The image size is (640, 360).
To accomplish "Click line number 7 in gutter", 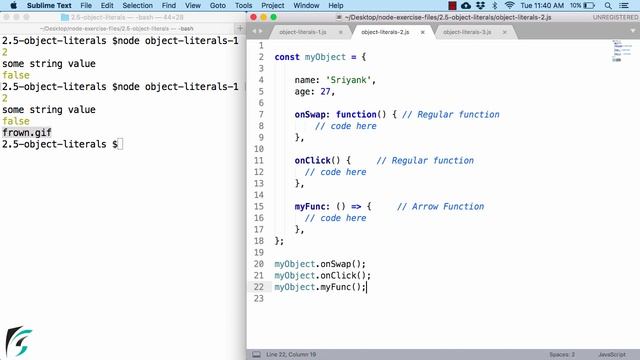I will coord(261,114).
